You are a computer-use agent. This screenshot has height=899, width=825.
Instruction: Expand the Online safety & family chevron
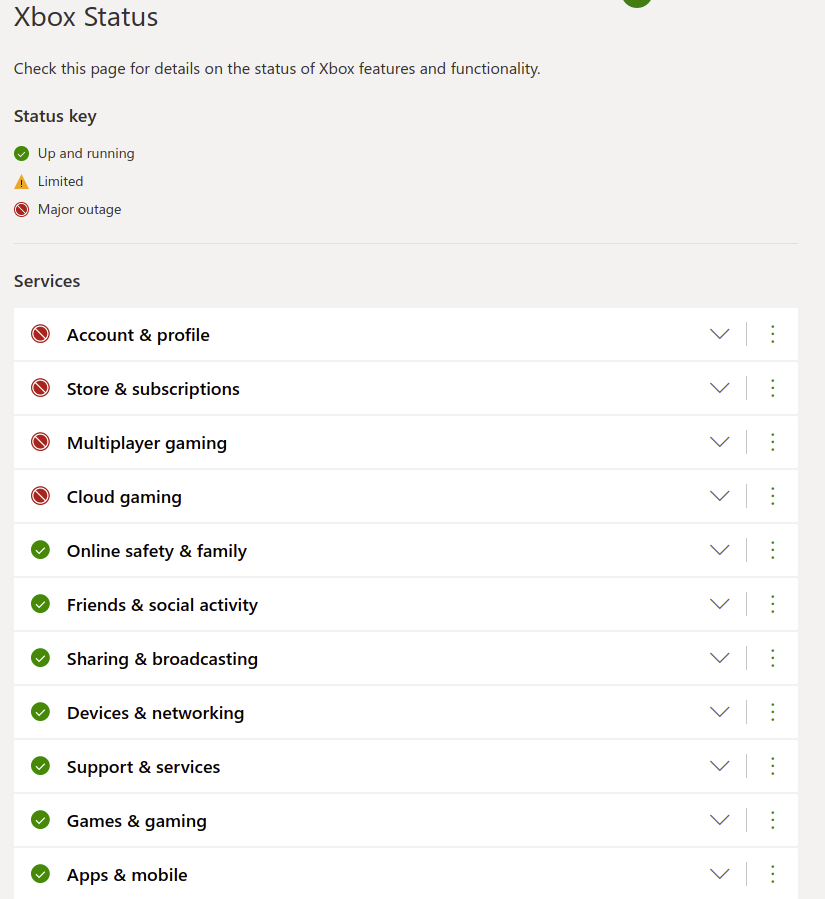[720, 550]
